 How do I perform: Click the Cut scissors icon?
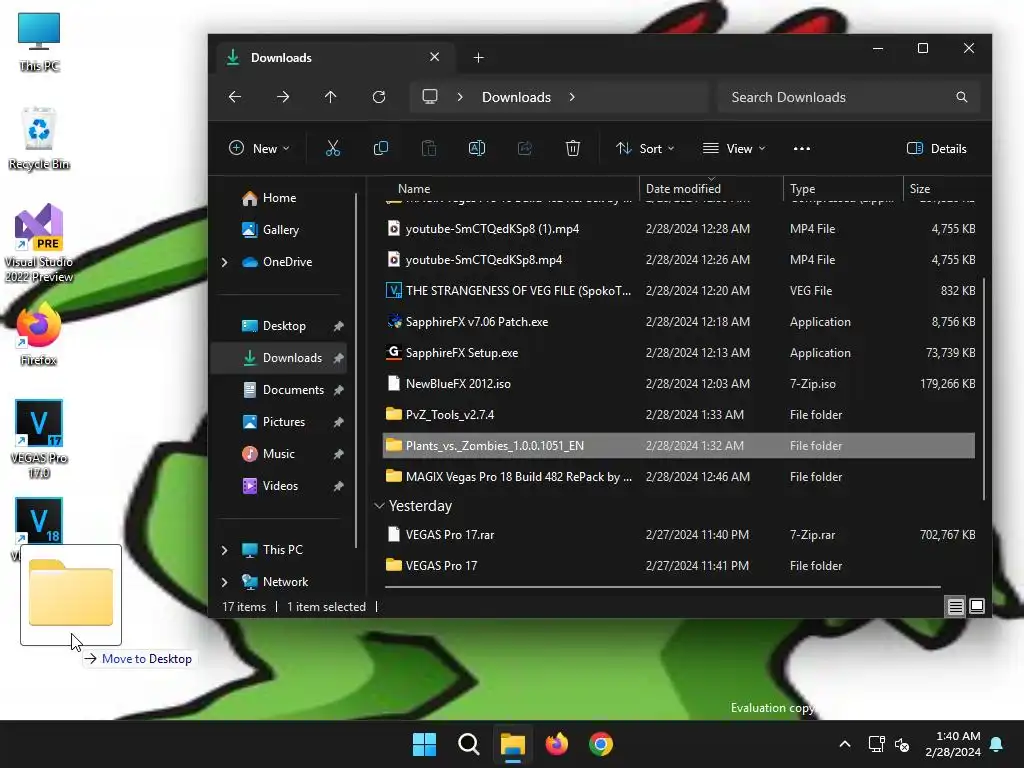[332, 148]
